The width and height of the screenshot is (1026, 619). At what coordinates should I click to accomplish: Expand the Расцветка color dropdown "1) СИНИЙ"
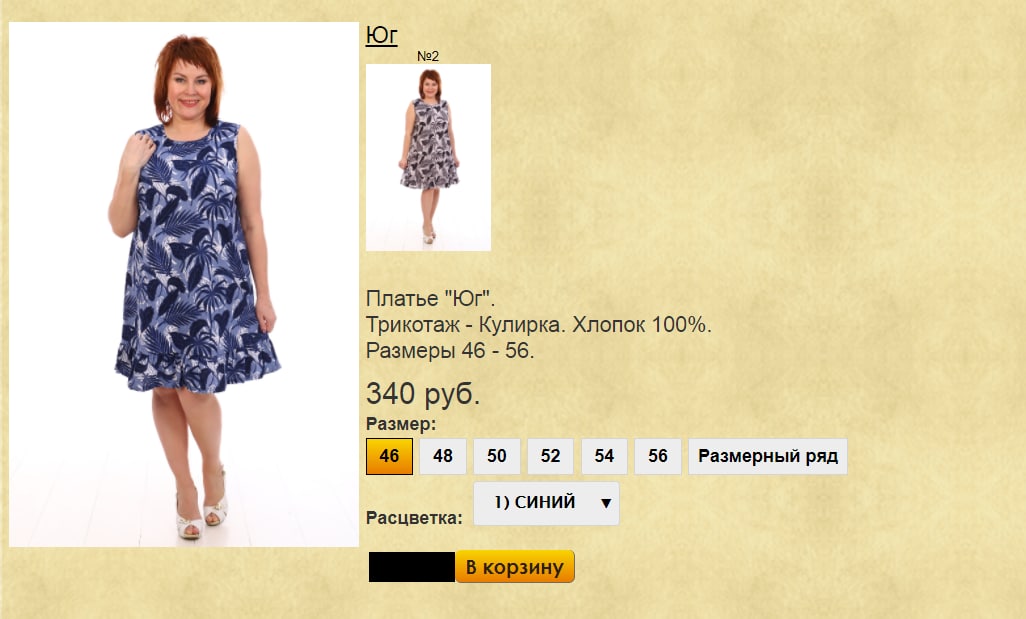[546, 503]
